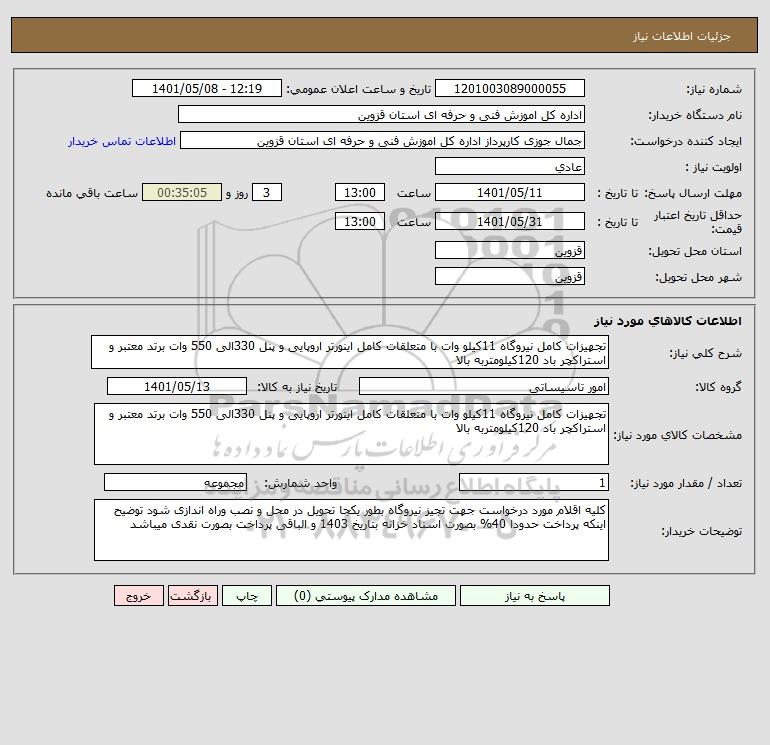Click the مشخصات کالای مورد نیاز label
Image resolution: width=770 pixels, height=745 pixels.
677,435
